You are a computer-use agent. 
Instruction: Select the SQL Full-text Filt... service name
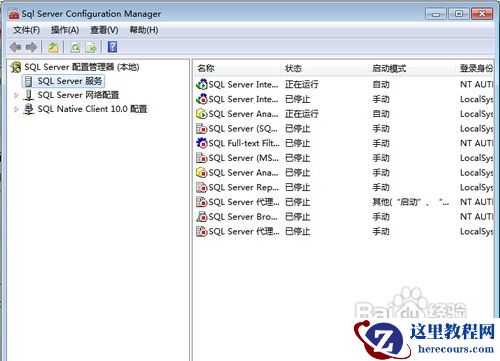click(x=244, y=143)
